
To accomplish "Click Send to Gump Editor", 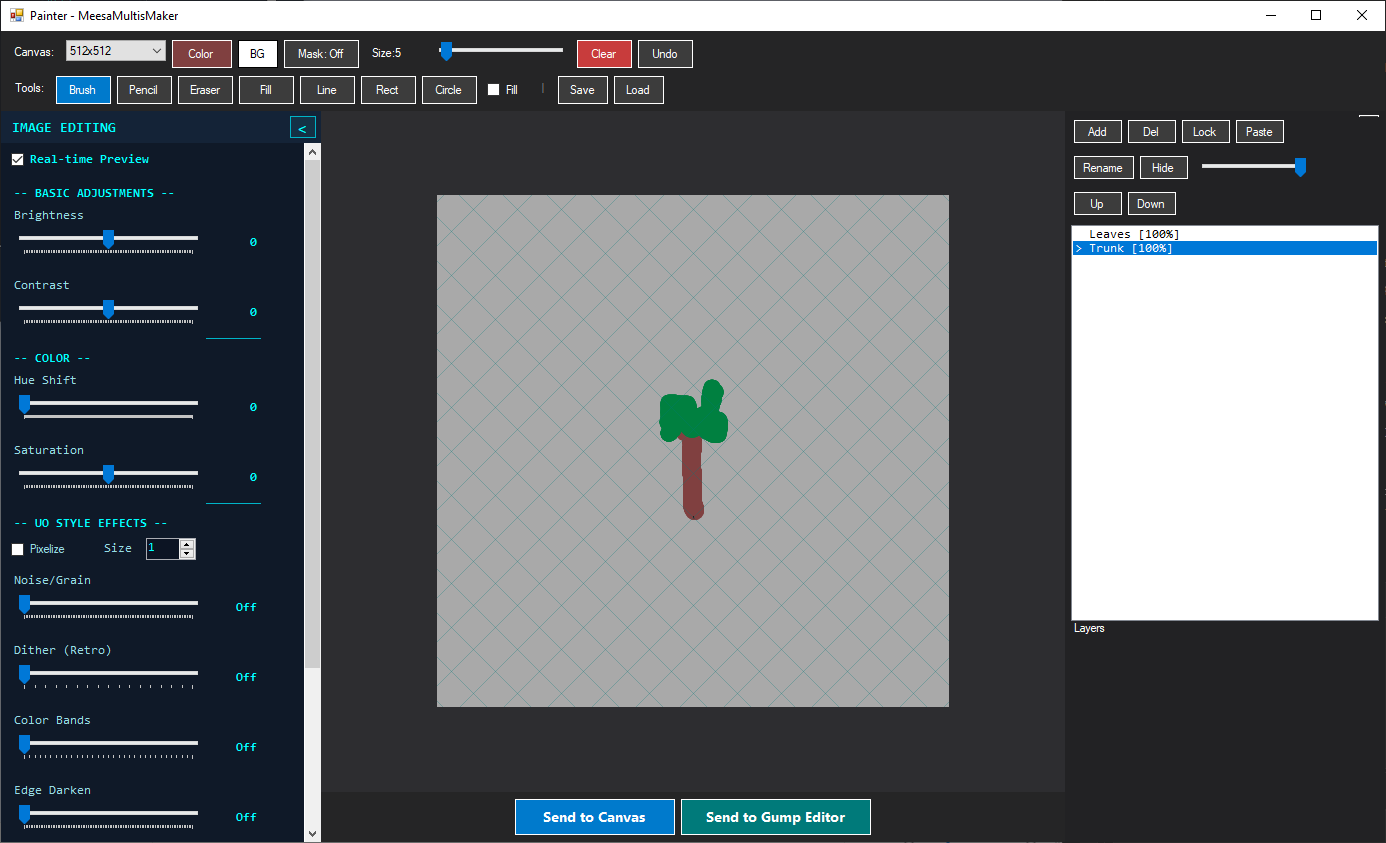I will (x=776, y=817).
